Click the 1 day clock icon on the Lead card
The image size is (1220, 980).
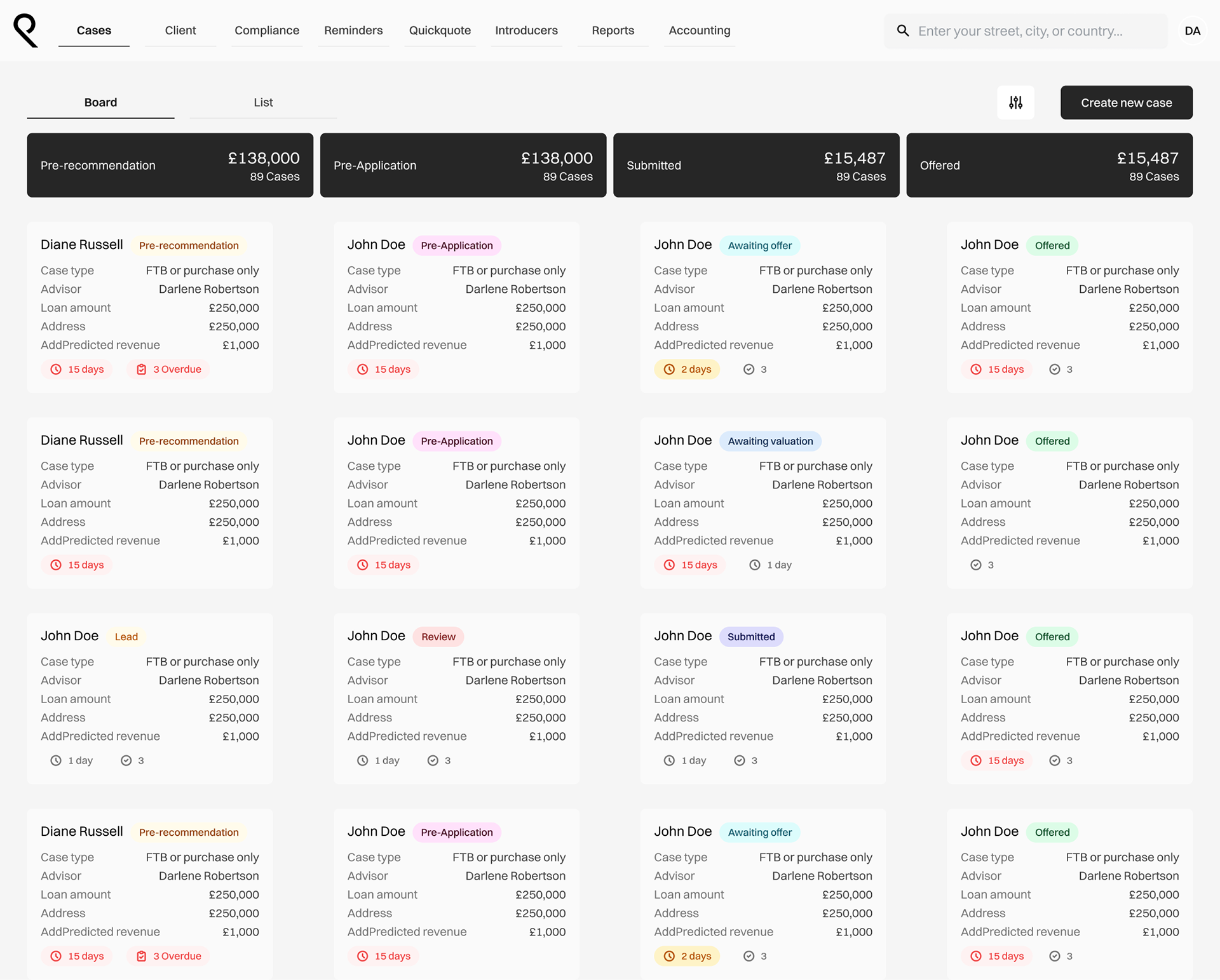[x=56, y=760]
